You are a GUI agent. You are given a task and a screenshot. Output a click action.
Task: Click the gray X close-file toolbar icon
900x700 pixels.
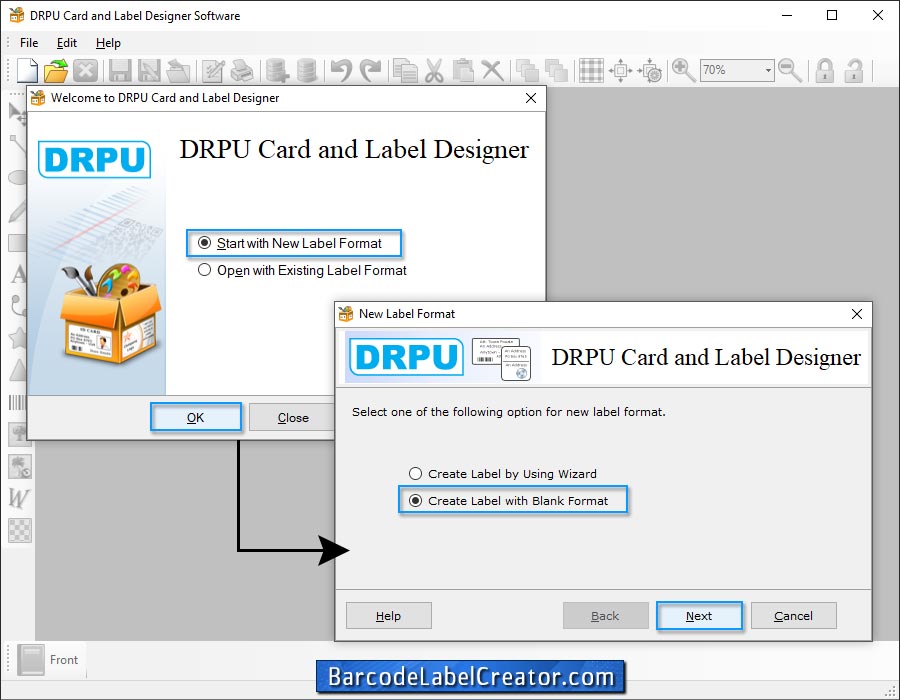86,71
